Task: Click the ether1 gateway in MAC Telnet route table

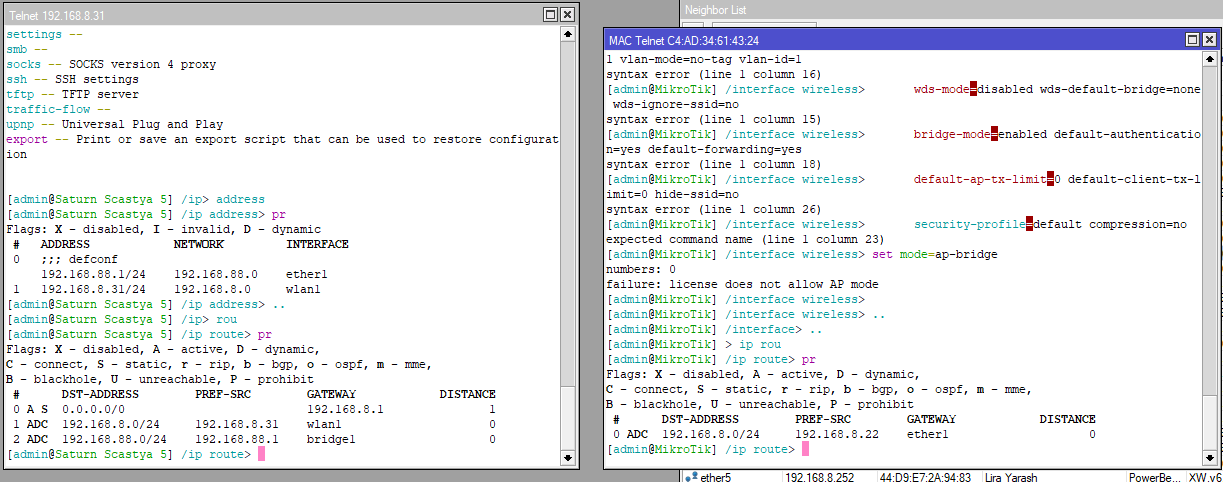Action: pos(928,434)
